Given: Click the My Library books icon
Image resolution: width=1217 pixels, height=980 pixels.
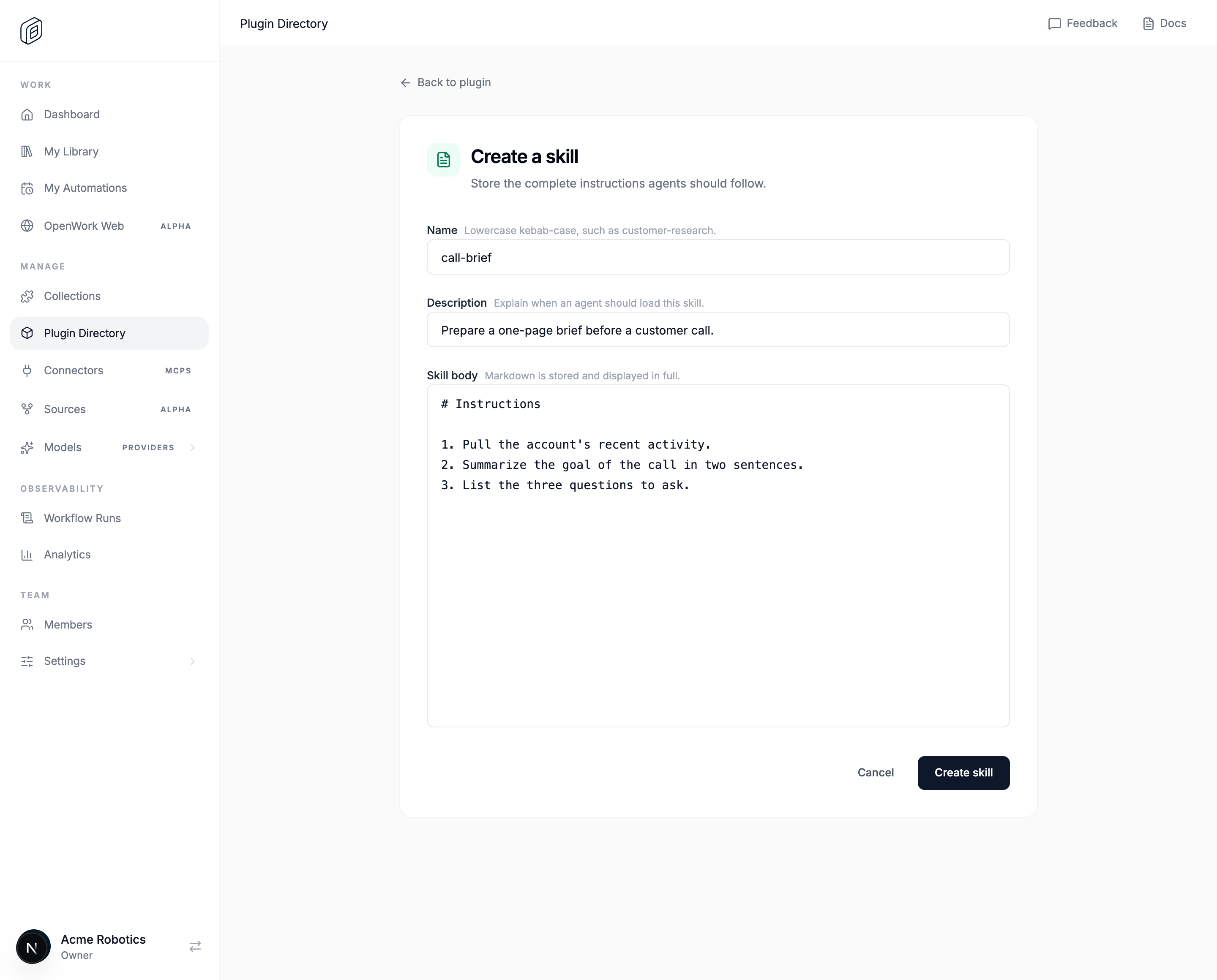Looking at the screenshot, I should click(27, 151).
